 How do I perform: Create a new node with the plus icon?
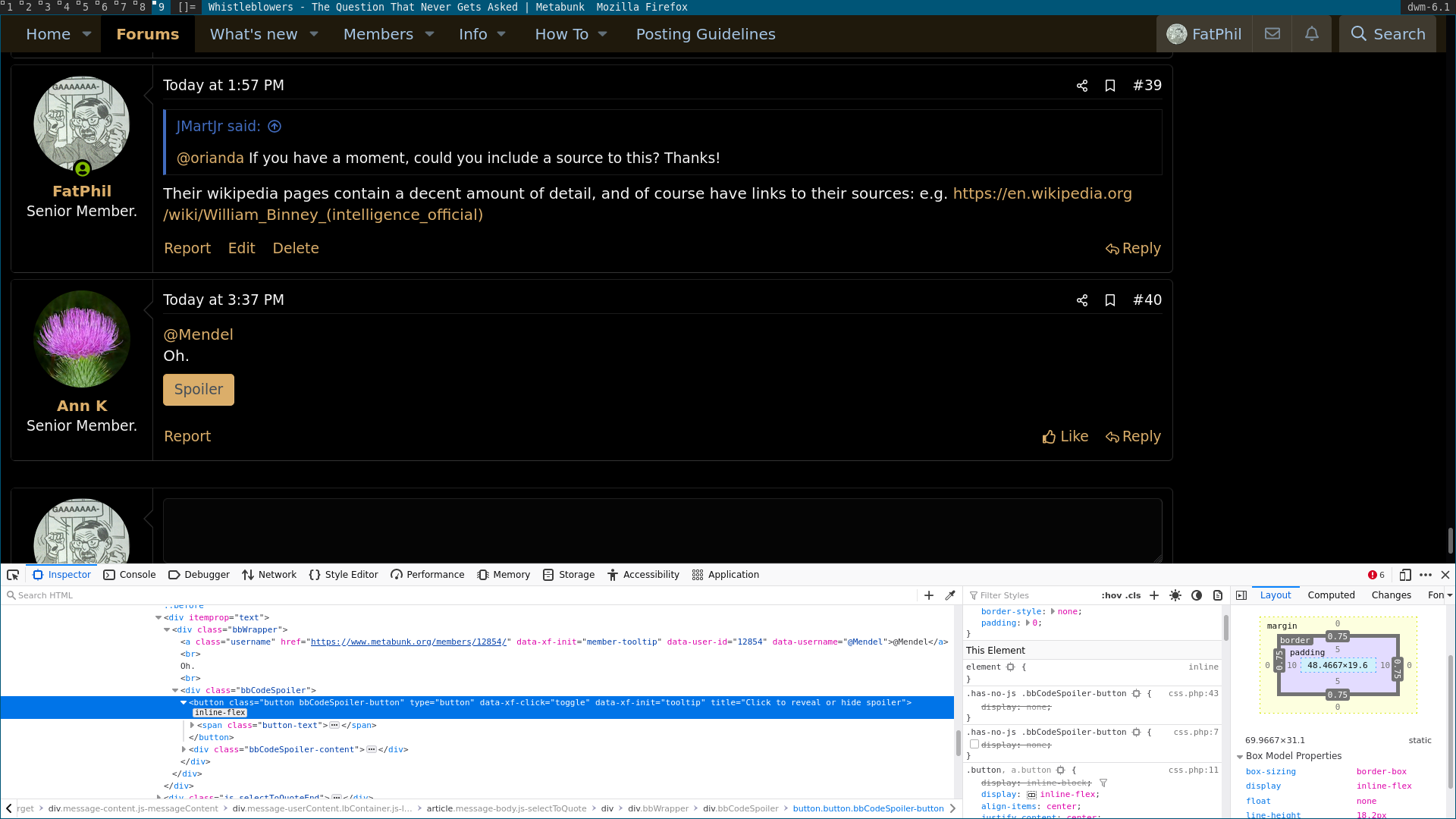coord(928,595)
